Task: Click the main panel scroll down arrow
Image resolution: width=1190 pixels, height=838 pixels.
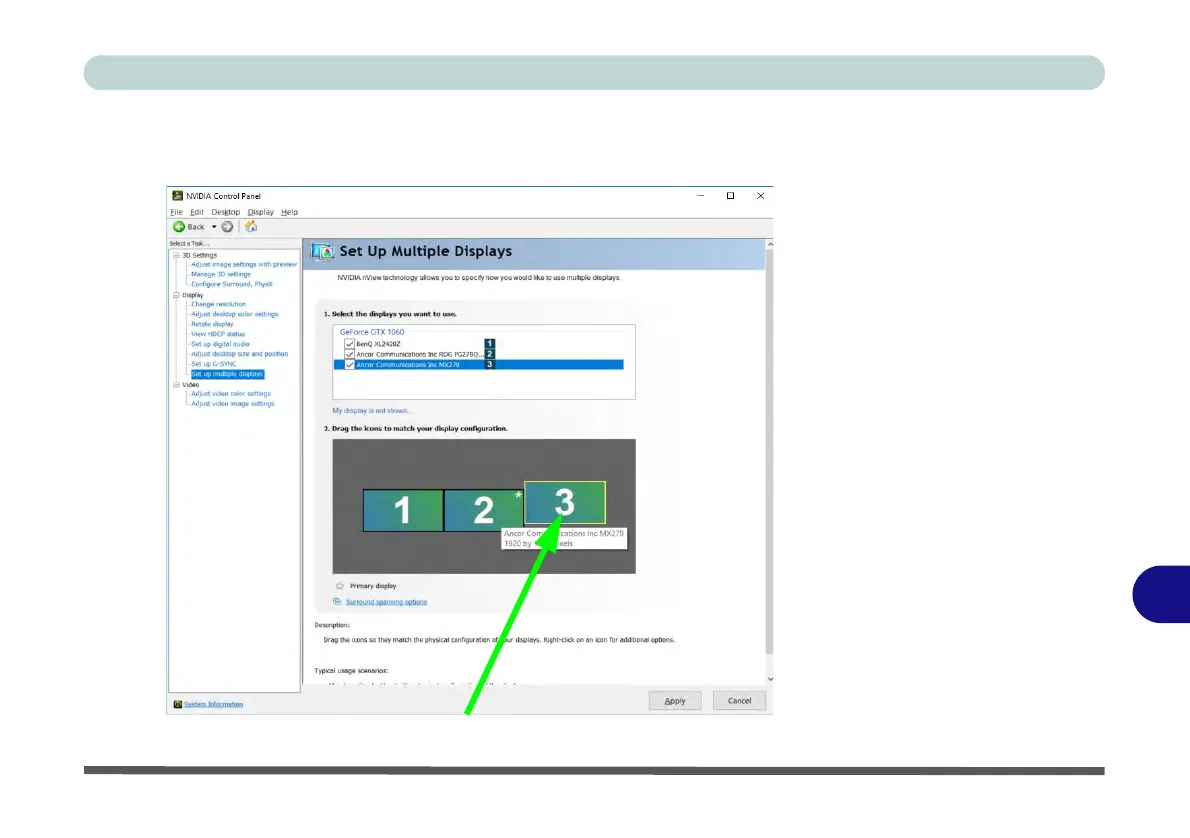Action: (770, 679)
